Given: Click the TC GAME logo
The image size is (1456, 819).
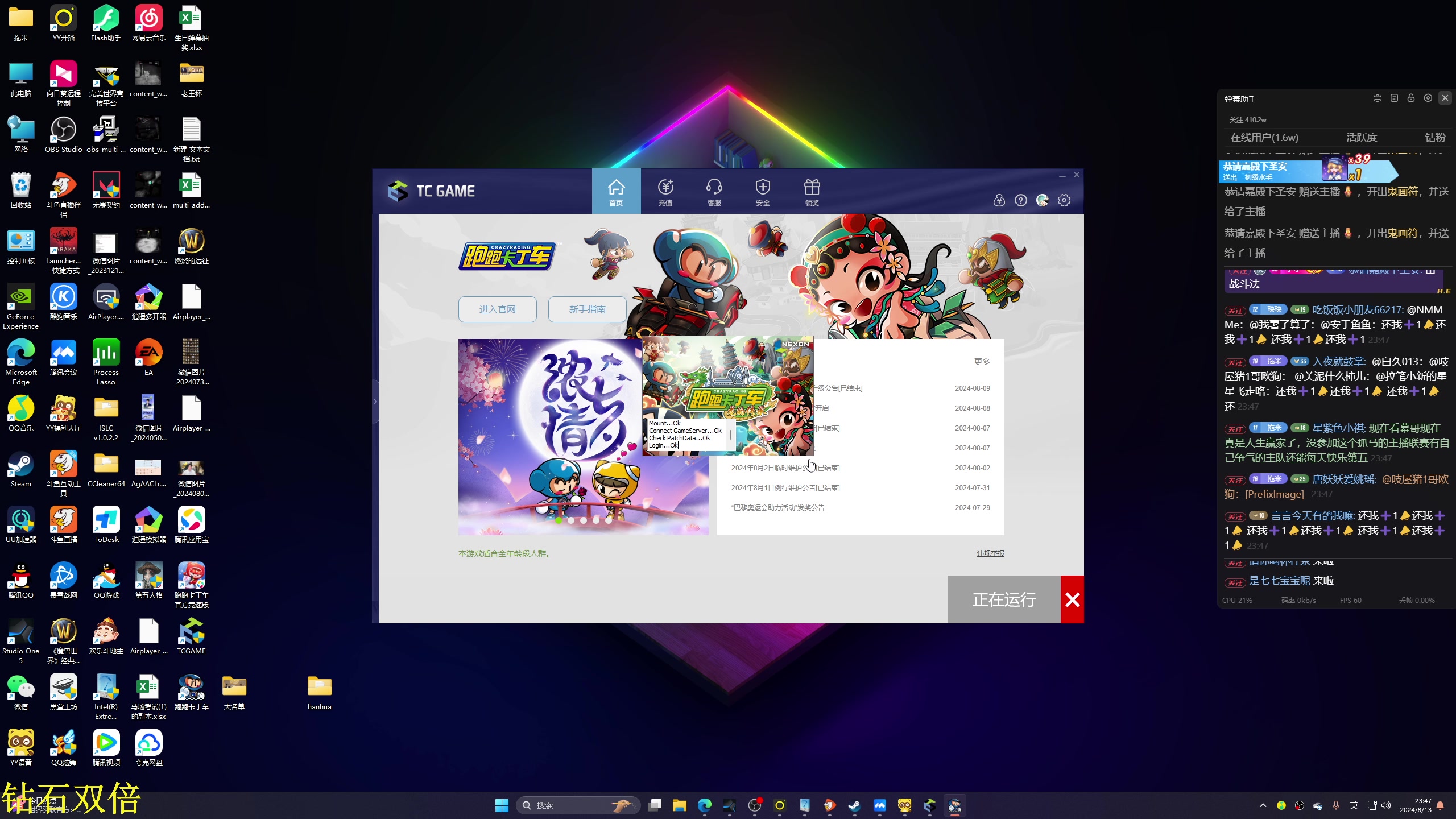Looking at the screenshot, I should click(431, 191).
